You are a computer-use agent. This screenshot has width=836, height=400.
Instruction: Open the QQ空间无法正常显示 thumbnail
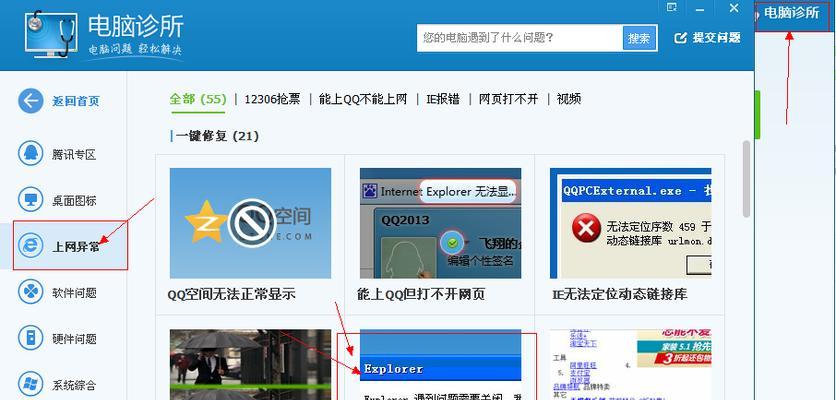click(250, 223)
